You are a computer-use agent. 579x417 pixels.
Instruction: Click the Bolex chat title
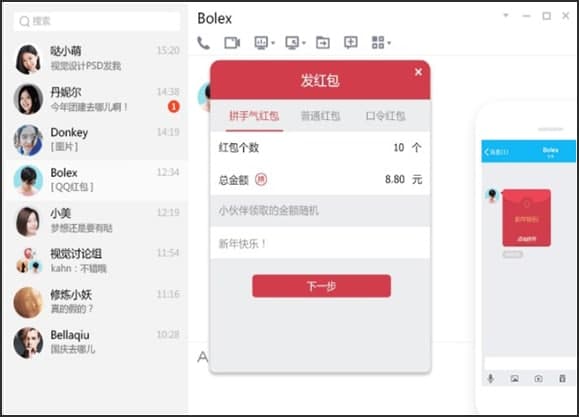click(215, 18)
